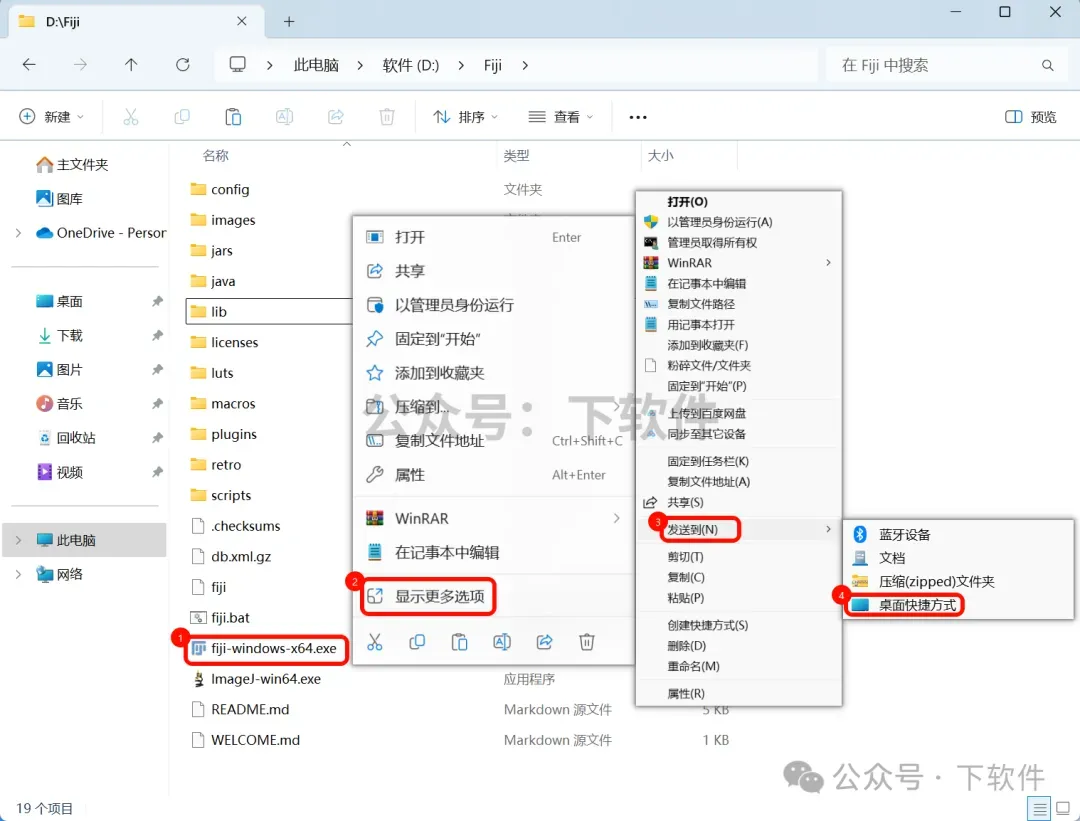
Task: Click 压缩(zipped)文件夹 in Send to submenu
Action: (x=957, y=581)
